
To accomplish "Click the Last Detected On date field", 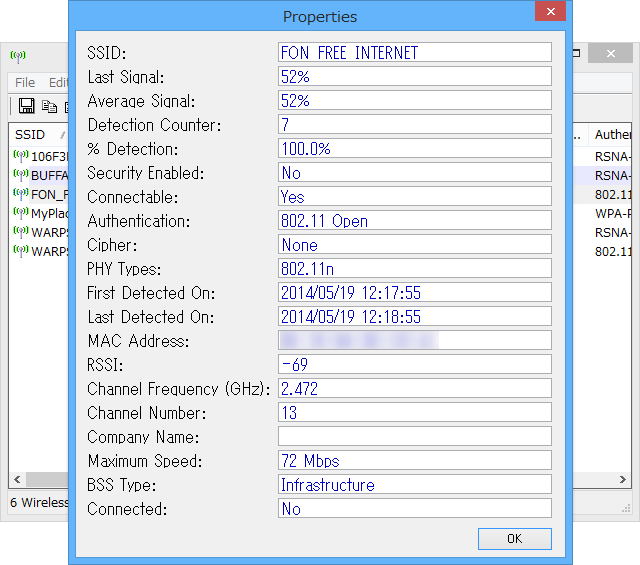I will pyautogui.click(x=415, y=316).
